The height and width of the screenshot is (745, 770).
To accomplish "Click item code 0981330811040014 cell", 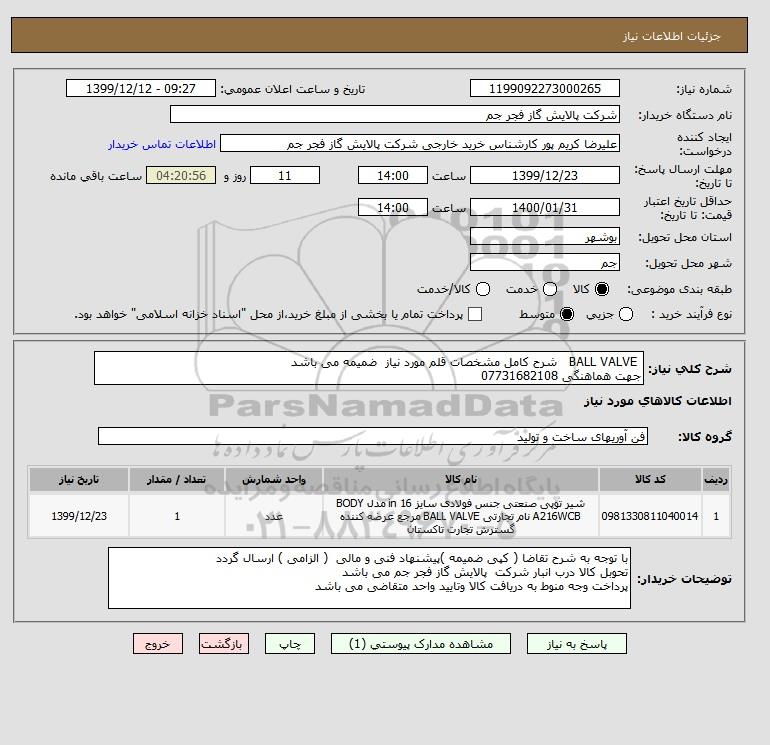I will (x=650, y=516).
